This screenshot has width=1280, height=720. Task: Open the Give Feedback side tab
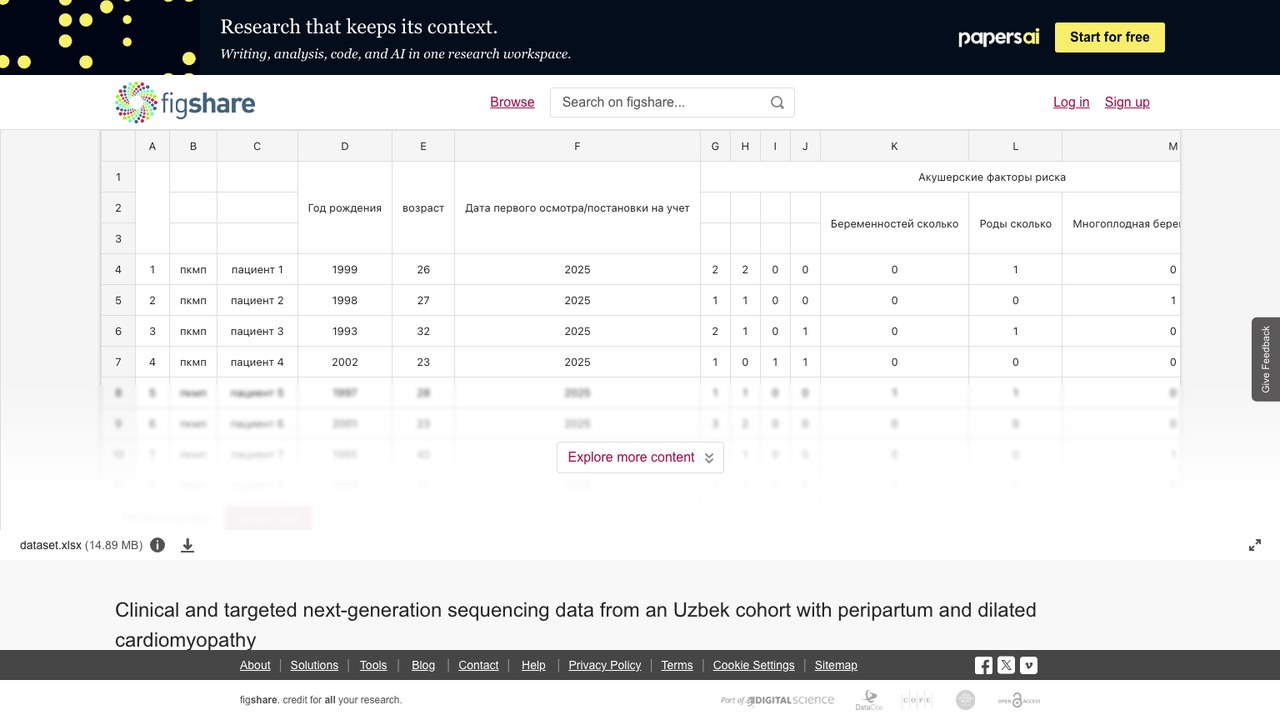pyautogui.click(x=1266, y=359)
